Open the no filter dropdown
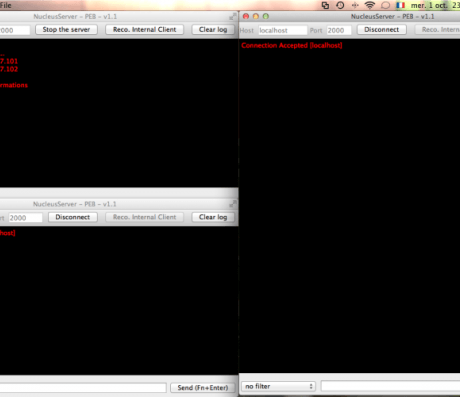Image resolution: width=460 pixels, height=397 pixels. pos(278,386)
